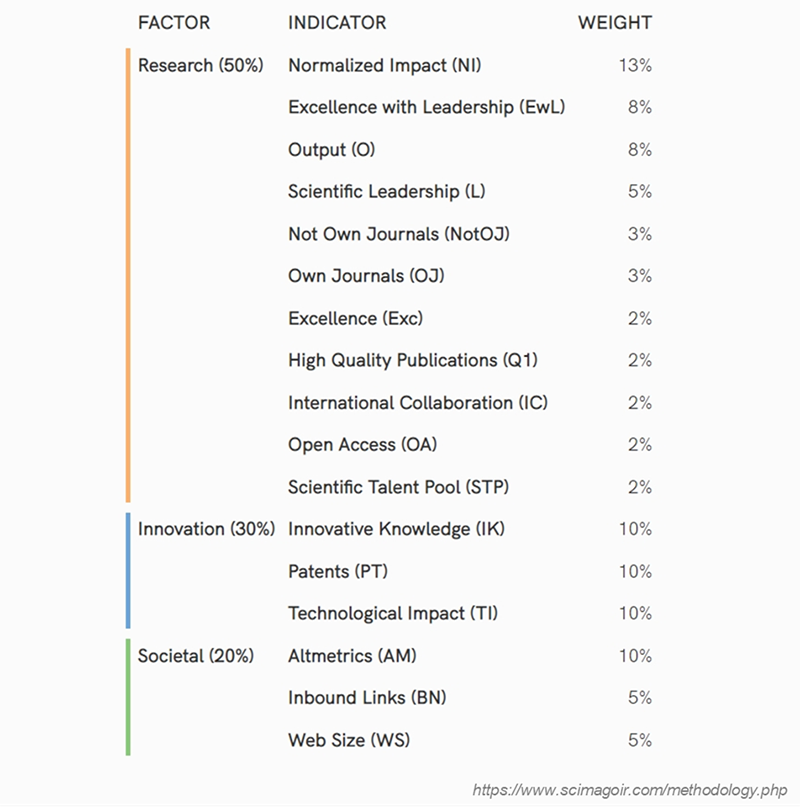The width and height of the screenshot is (800, 808).
Task: Select the Patents (PT) indicator
Action: (338, 571)
